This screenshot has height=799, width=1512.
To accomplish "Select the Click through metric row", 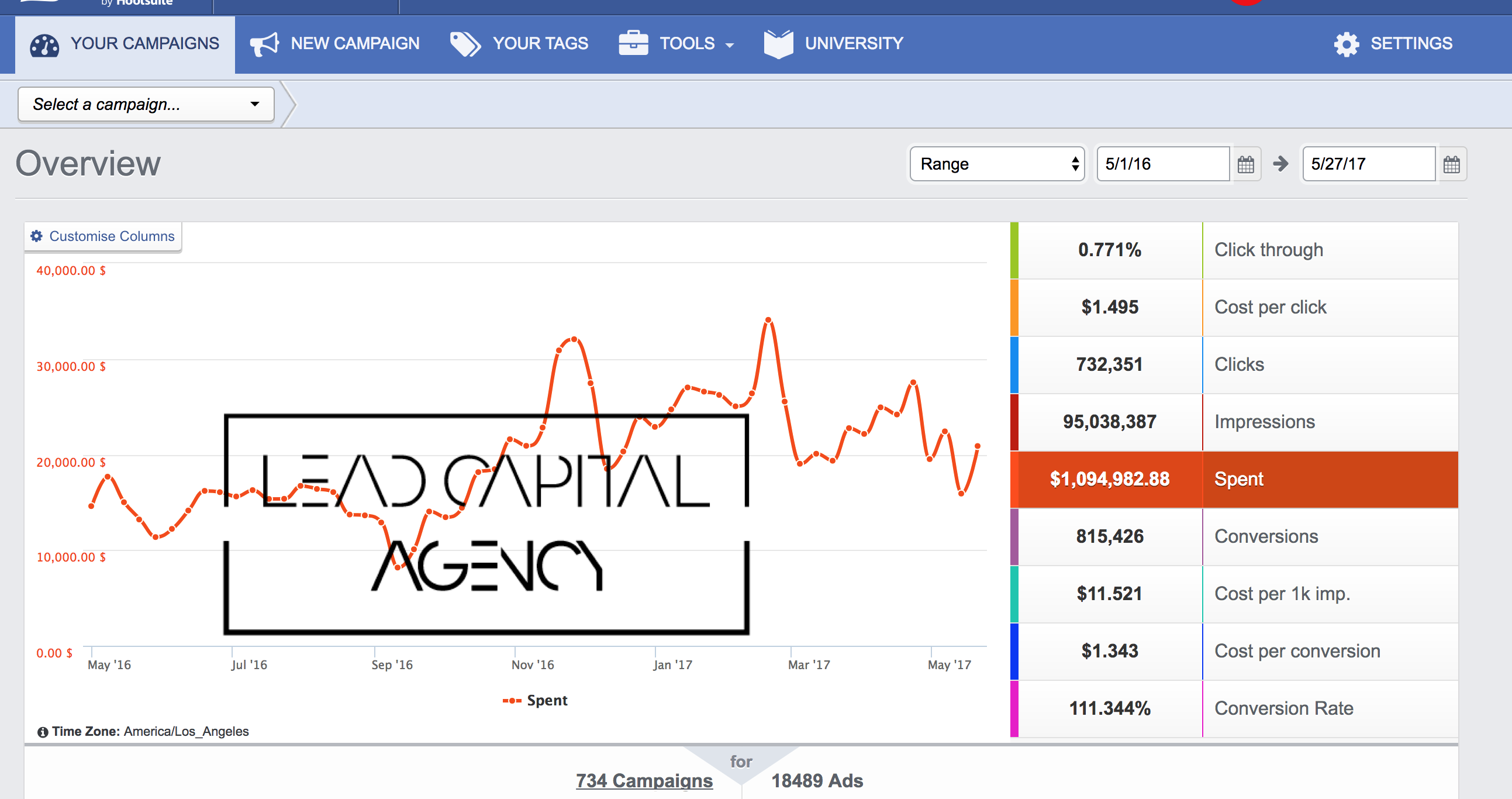I will 1234,250.
